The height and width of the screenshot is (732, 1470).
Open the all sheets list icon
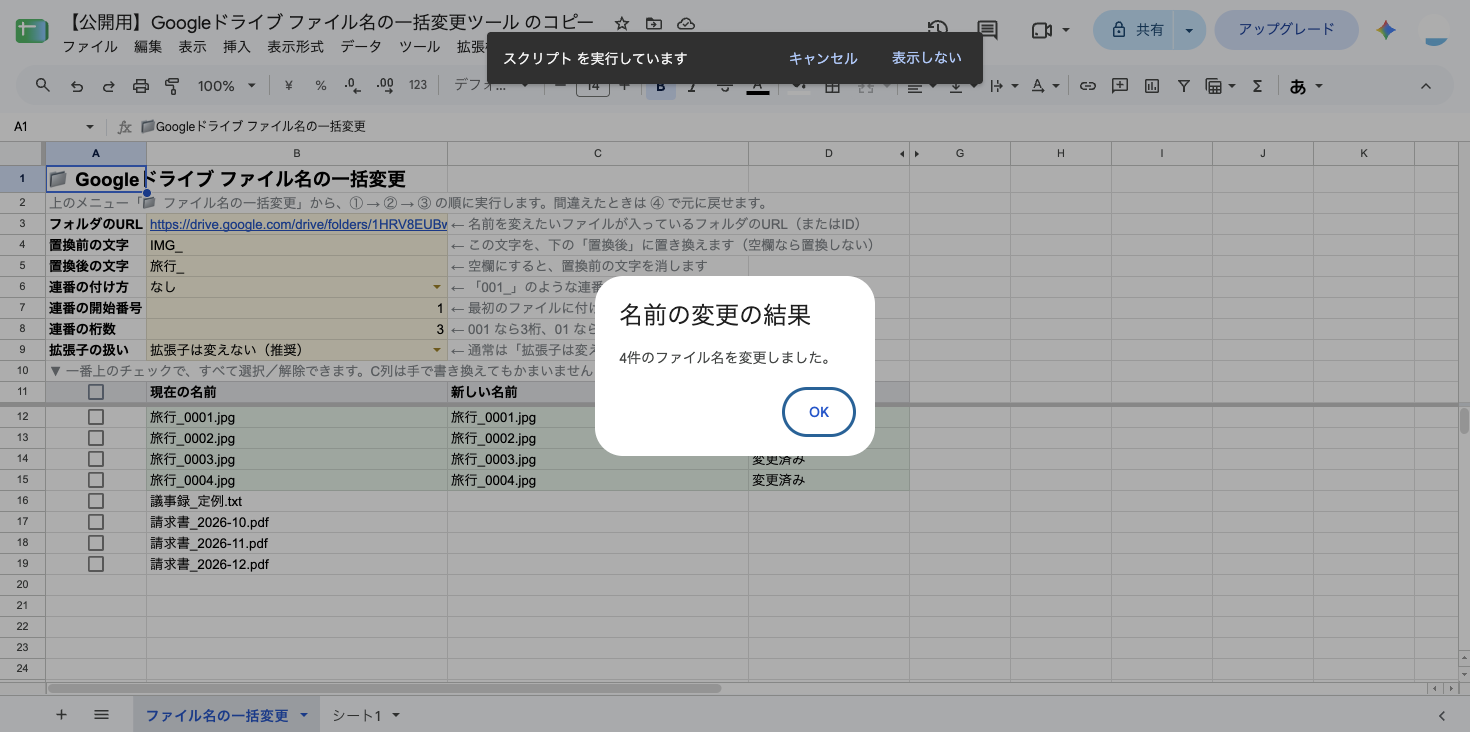click(101, 715)
